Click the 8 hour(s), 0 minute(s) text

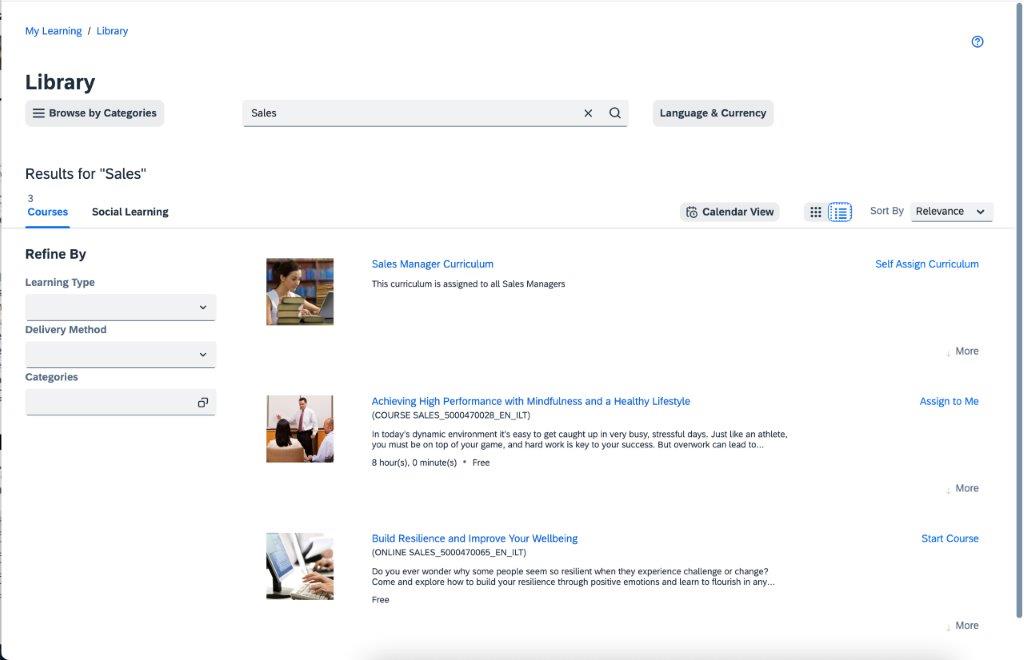click(x=414, y=462)
